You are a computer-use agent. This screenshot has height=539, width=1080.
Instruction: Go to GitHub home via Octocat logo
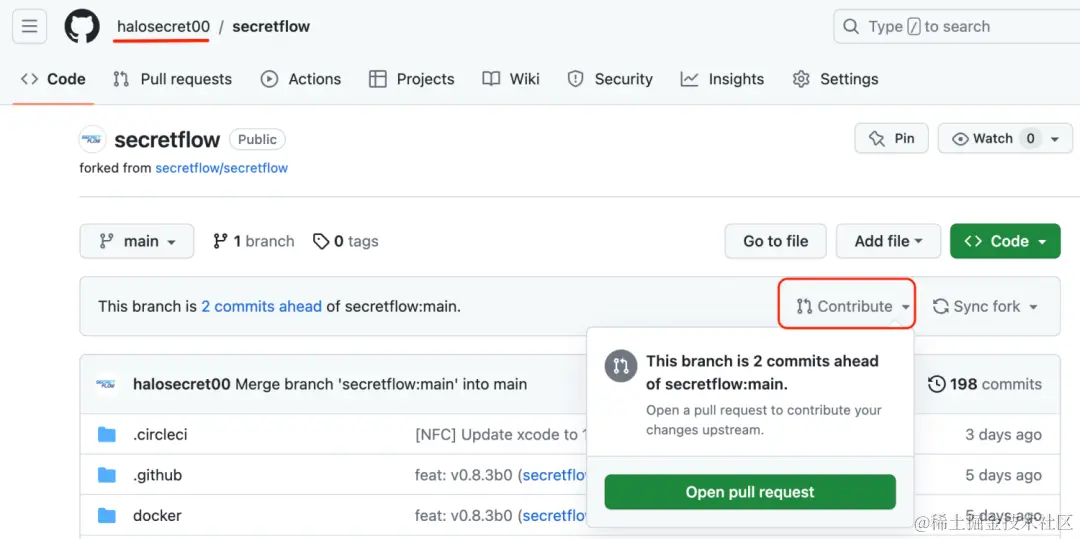(x=82, y=27)
